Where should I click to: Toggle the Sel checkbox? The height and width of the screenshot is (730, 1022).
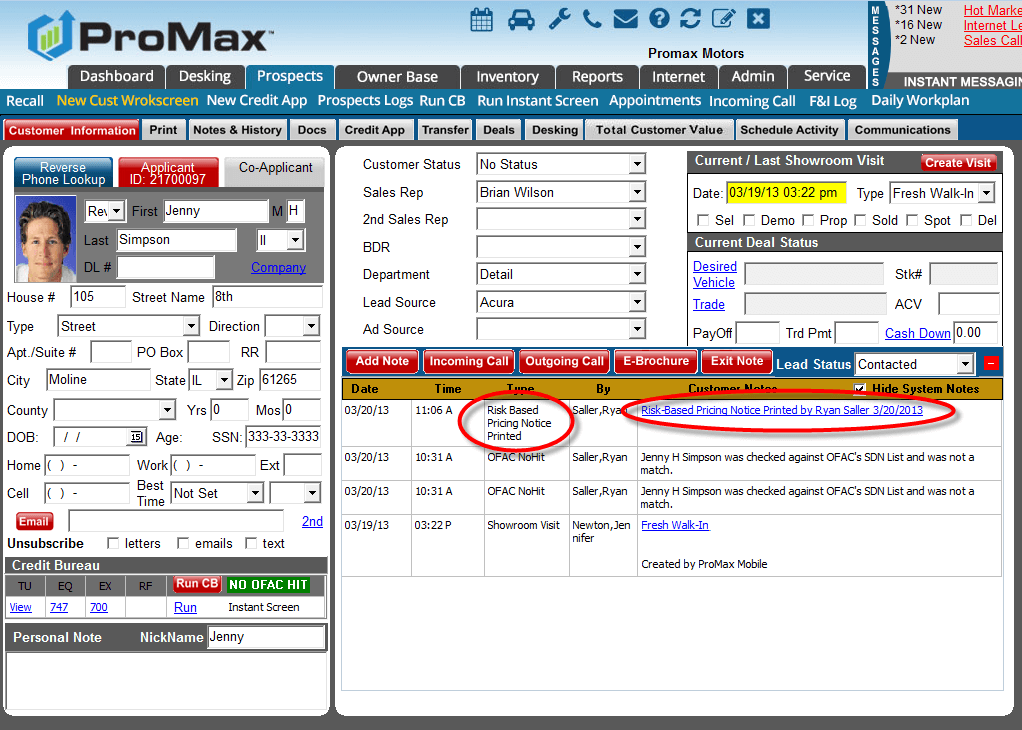pos(703,220)
